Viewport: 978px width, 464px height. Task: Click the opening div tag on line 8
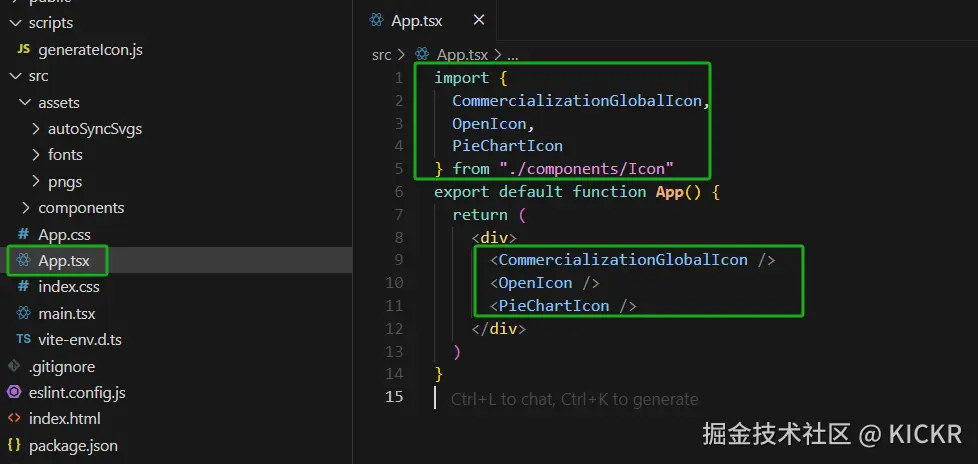click(494, 238)
